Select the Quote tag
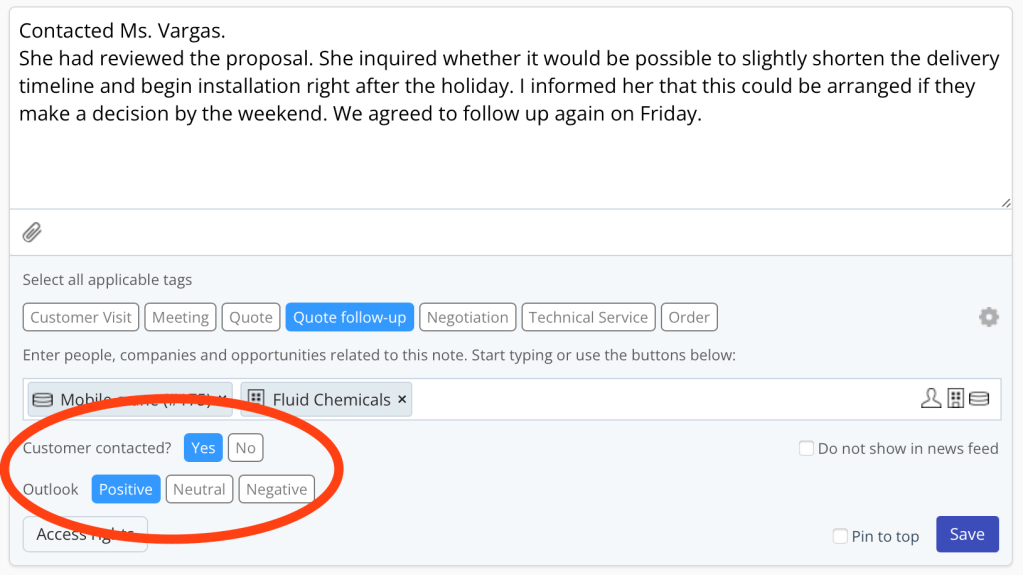The height and width of the screenshot is (575, 1023). (x=250, y=317)
